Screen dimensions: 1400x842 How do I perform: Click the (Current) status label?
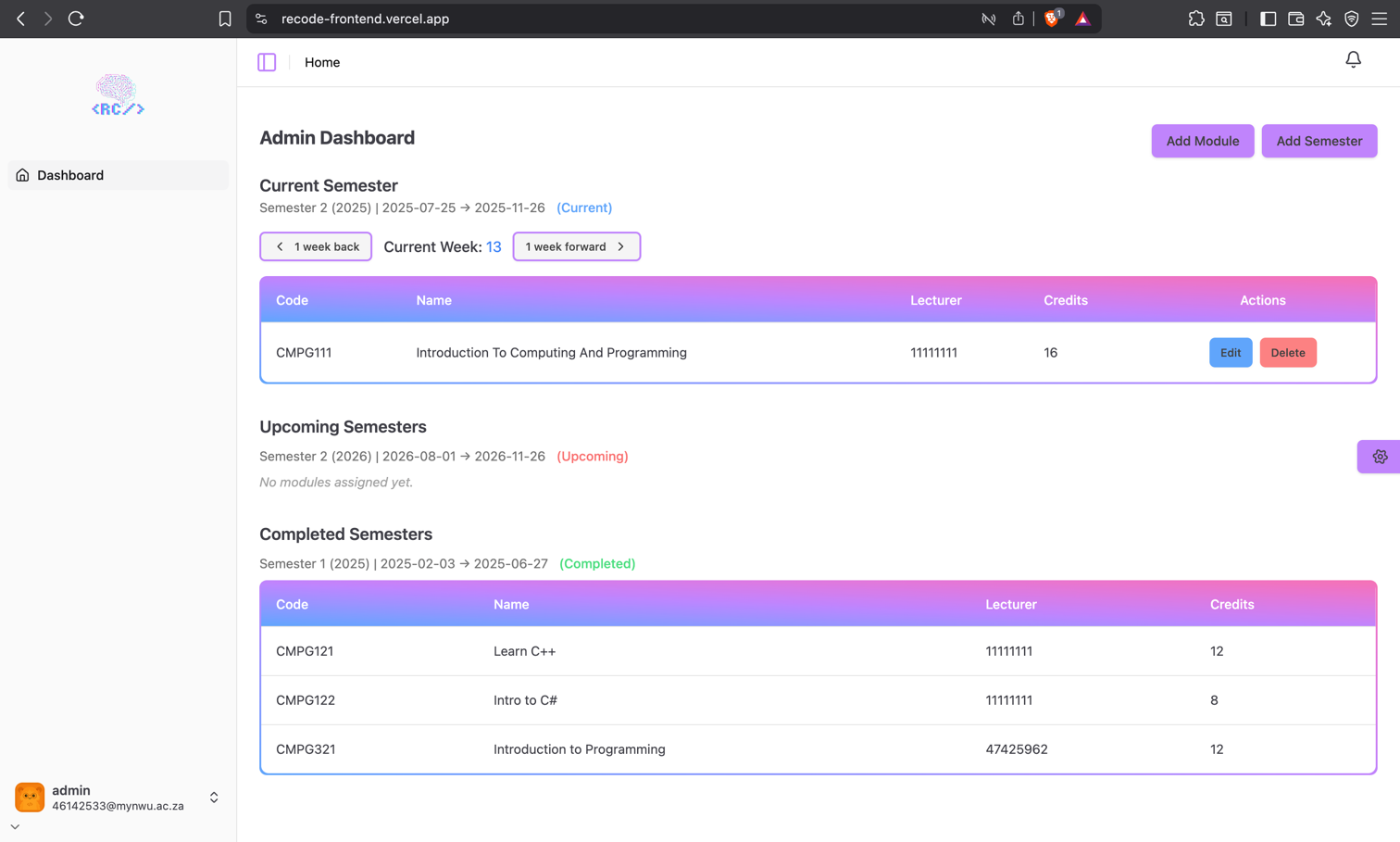[x=584, y=207]
